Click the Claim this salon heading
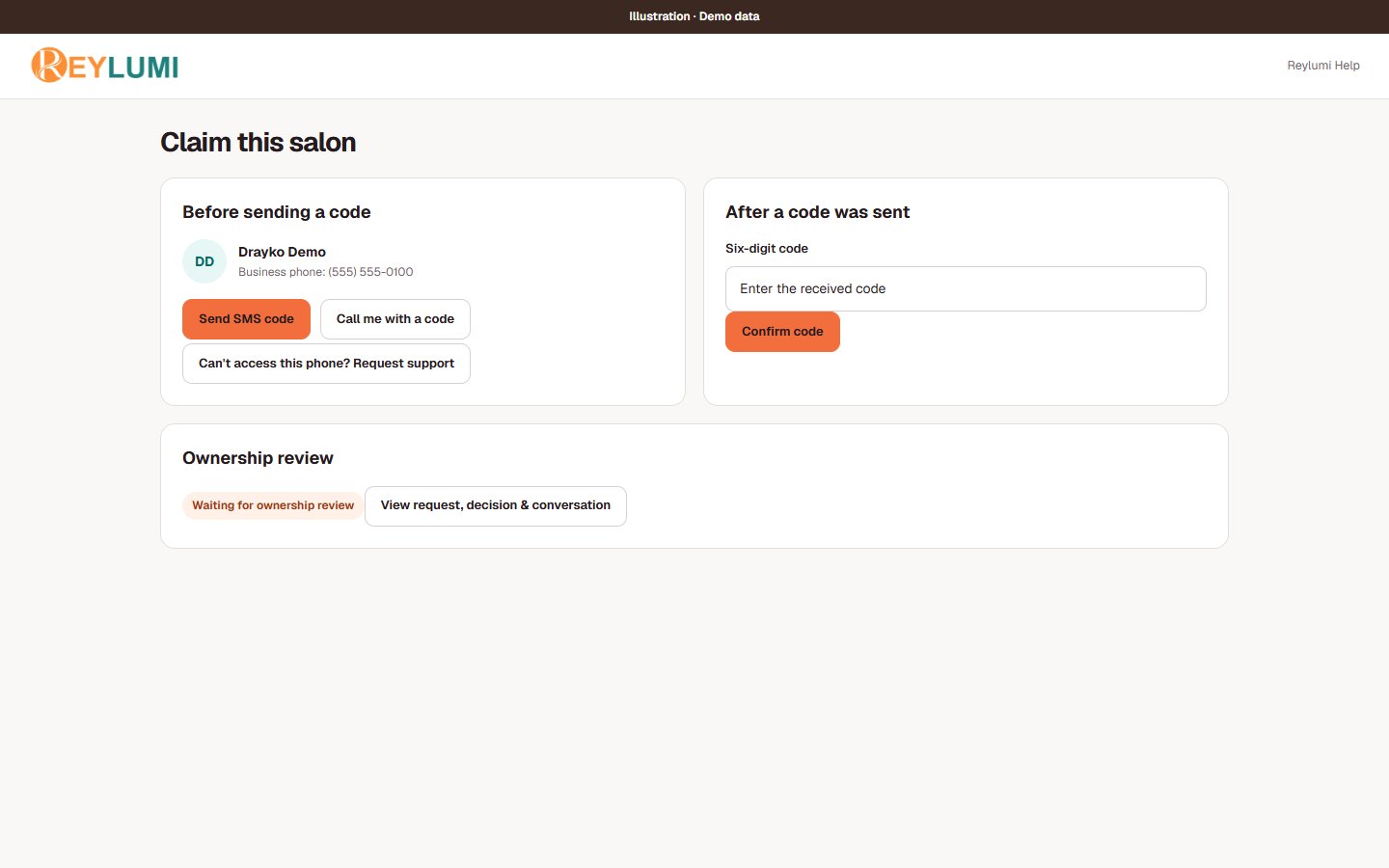The height and width of the screenshot is (868, 1389). (259, 143)
